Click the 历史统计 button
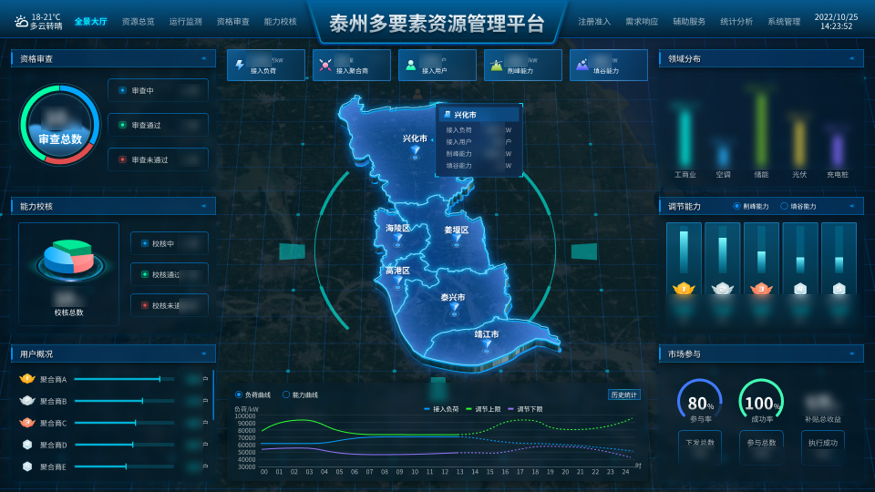Viewport: 875px width, 492px height. point(624,395)
